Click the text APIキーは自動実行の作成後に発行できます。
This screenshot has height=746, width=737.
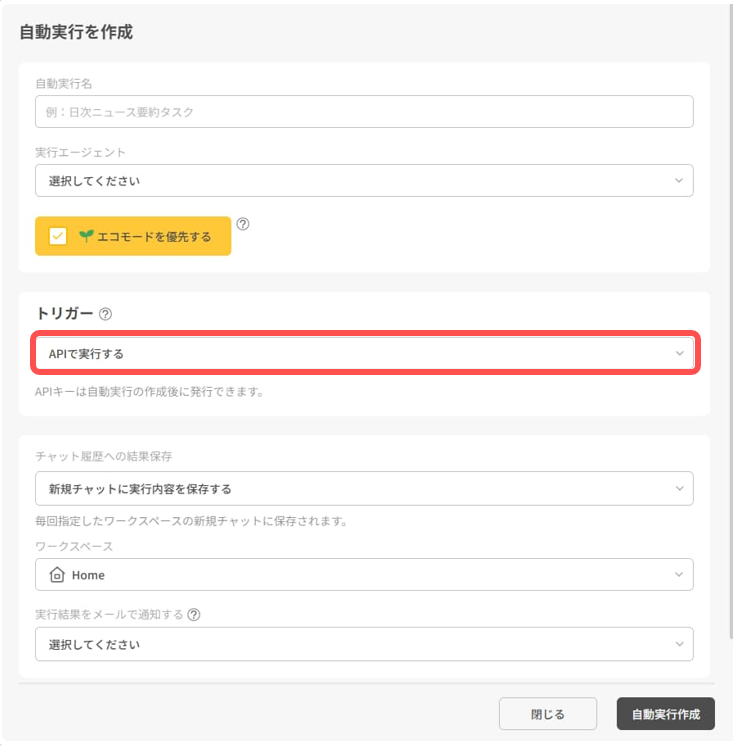(x=149, y=392)
